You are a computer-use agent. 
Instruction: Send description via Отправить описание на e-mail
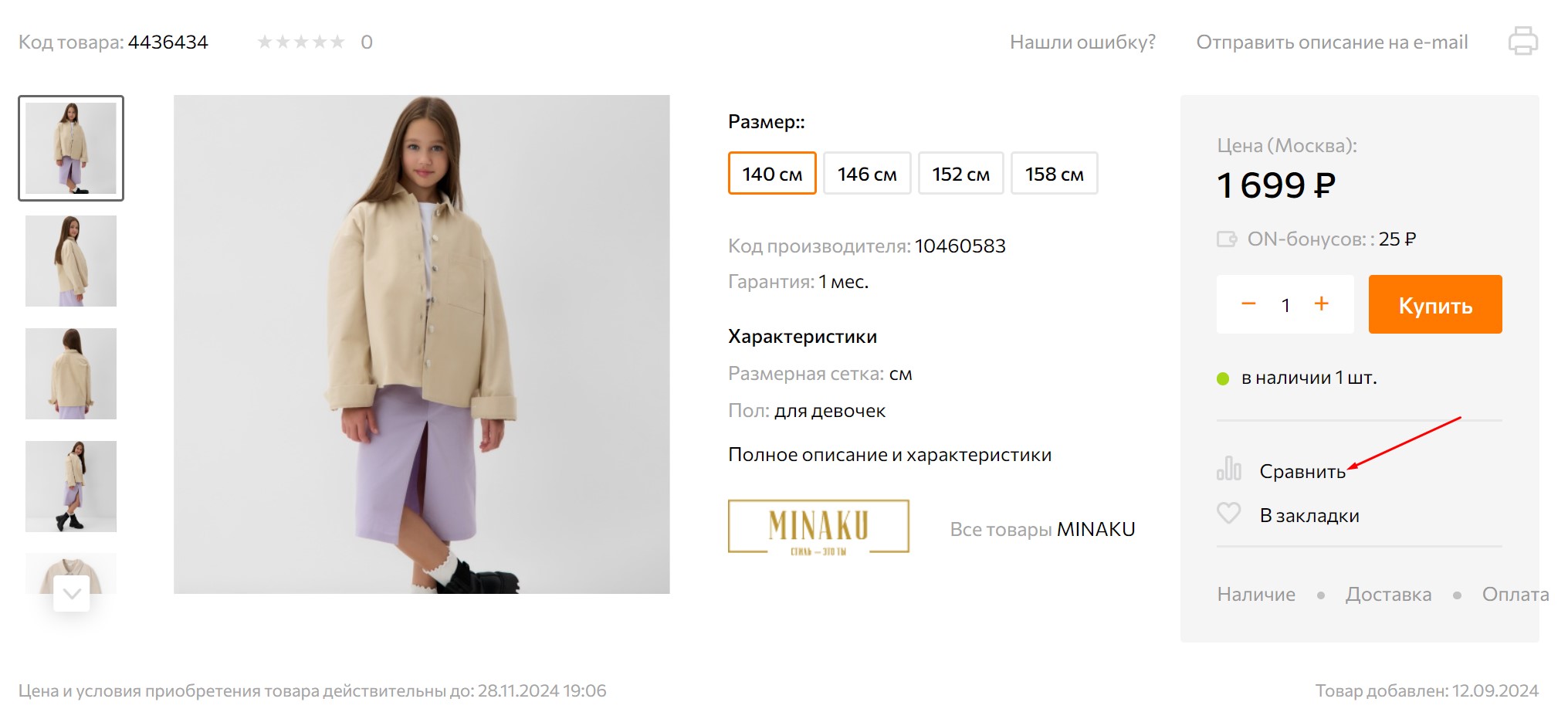[x=1332, y=42]
